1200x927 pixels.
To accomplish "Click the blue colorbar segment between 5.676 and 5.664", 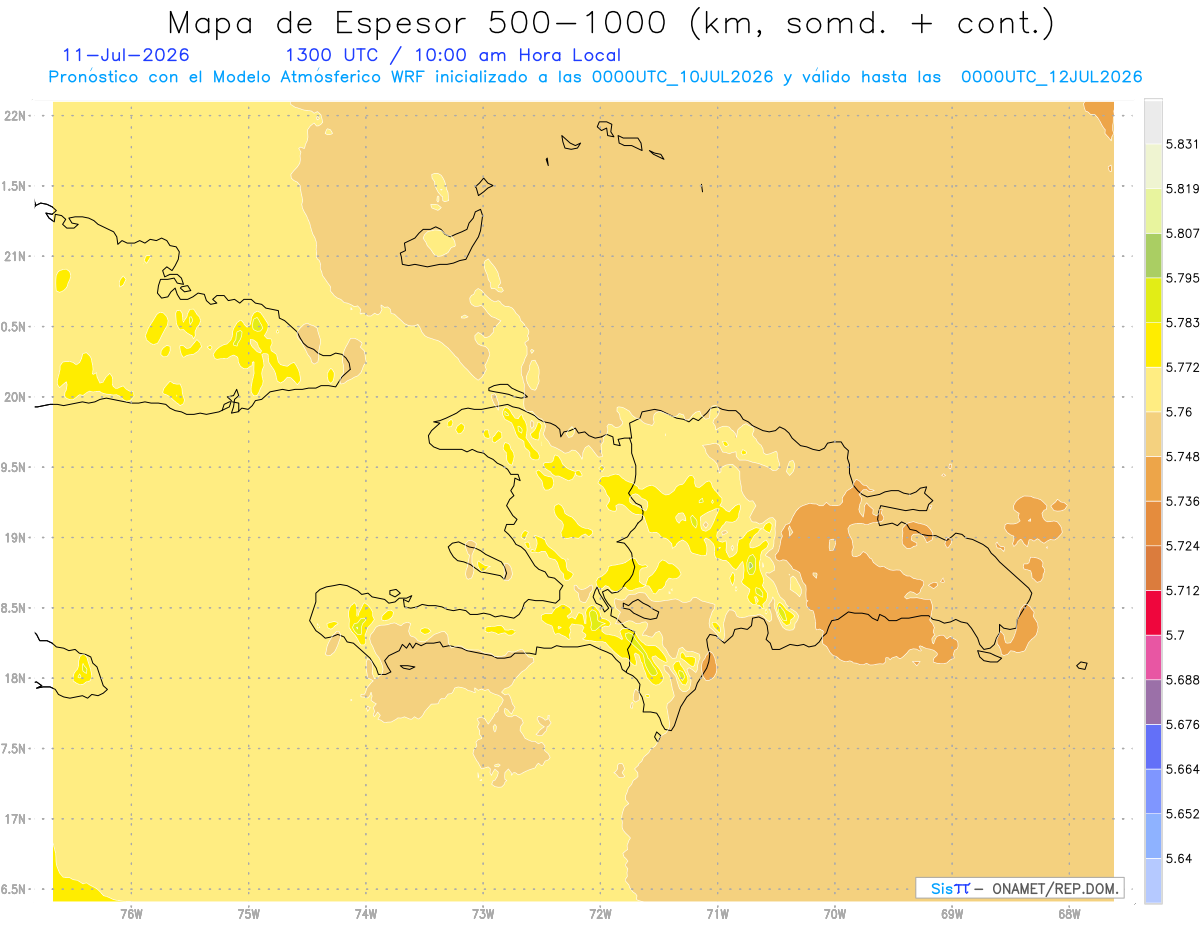I will tap(1153, 746).
